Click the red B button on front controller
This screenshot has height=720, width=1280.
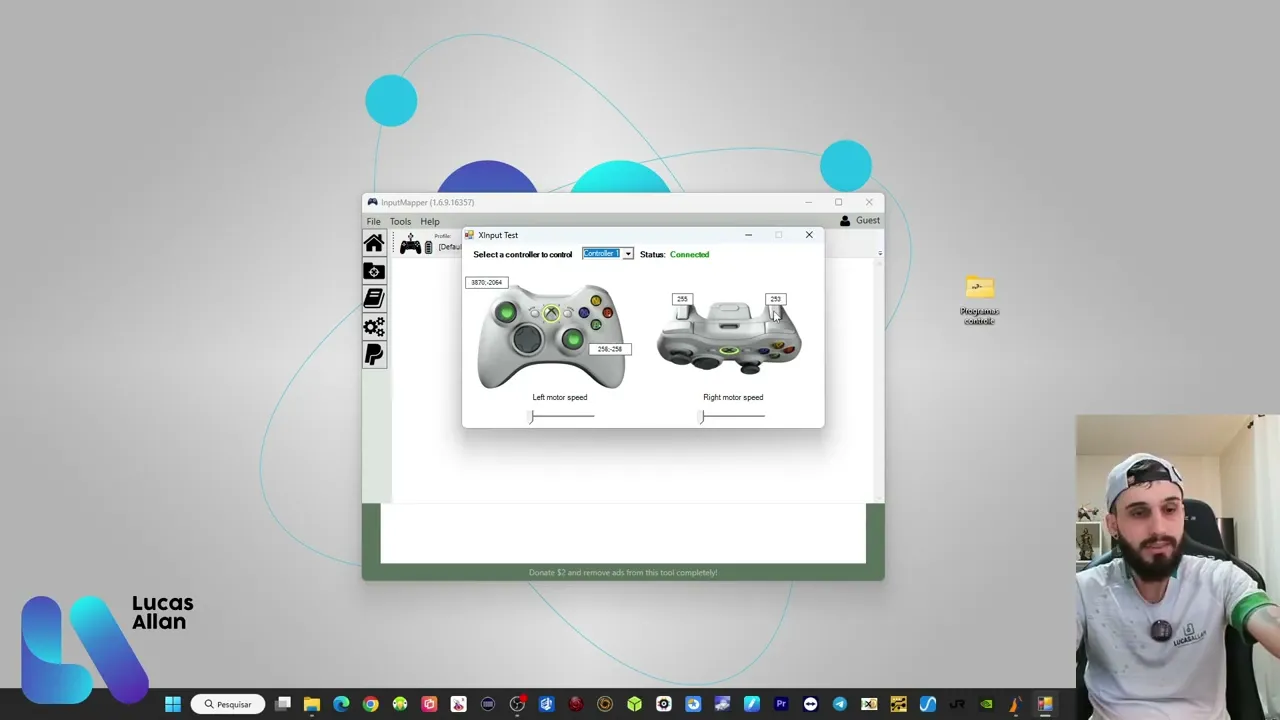coord(607,312)
